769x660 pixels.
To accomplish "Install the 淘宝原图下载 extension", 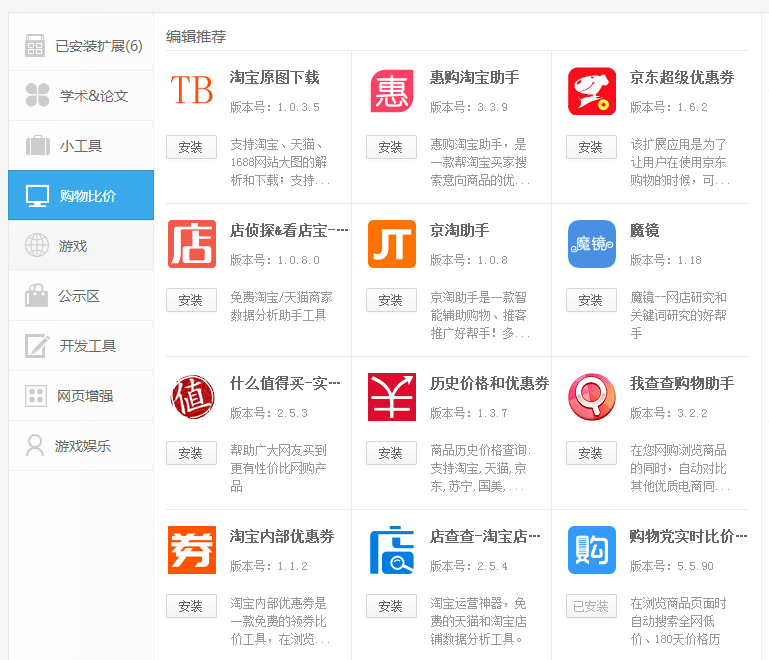I will (191, 147).
